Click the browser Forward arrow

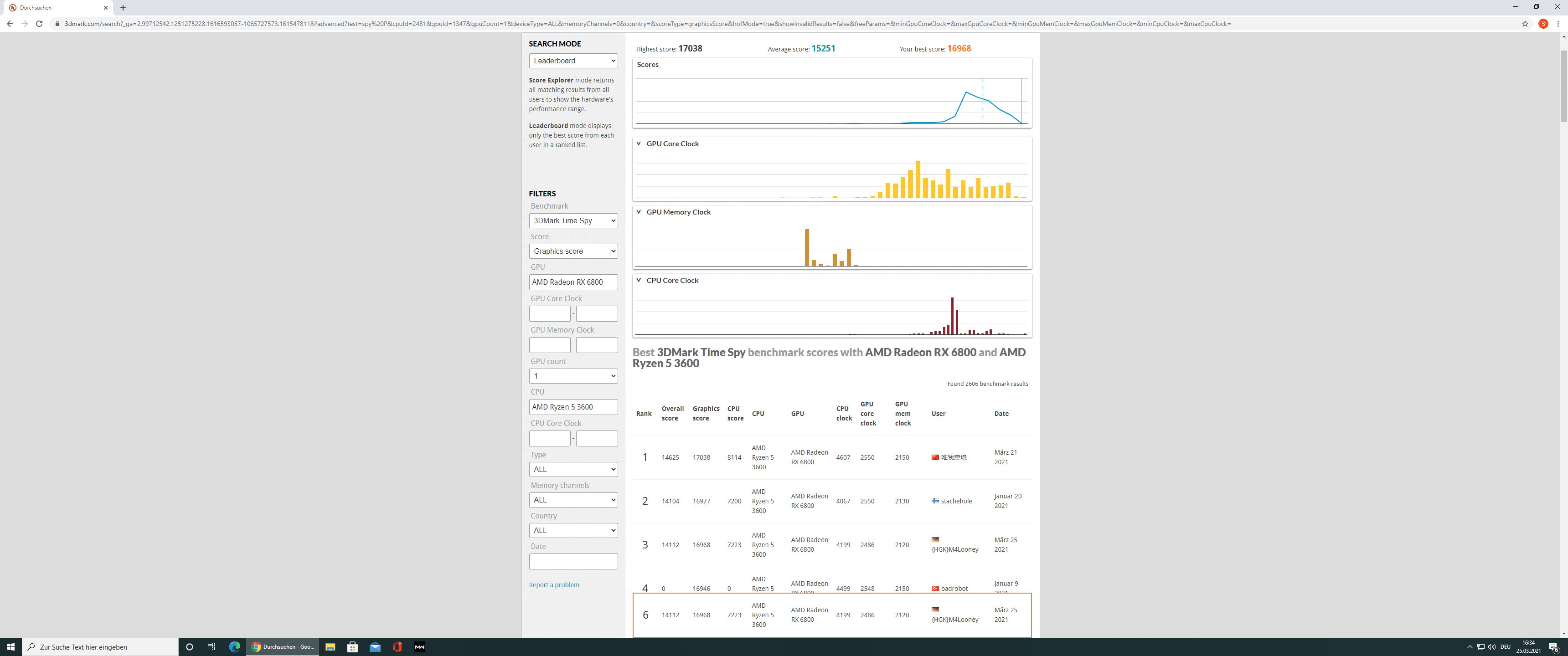pyautogui.click(x=24, y=24)
